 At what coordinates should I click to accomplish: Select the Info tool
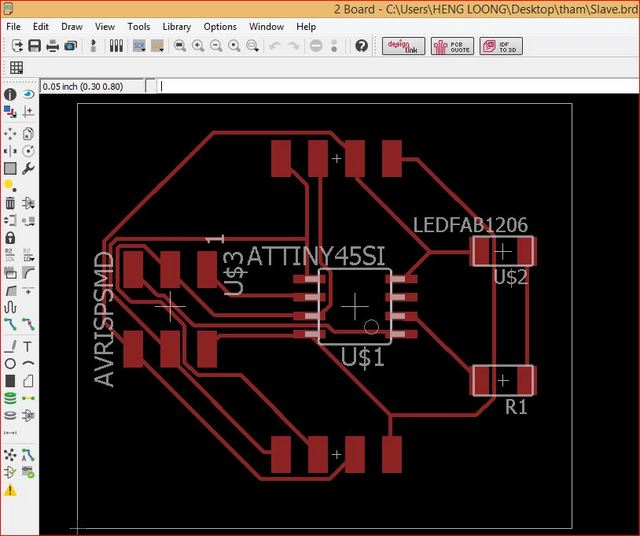pos(10,95)
